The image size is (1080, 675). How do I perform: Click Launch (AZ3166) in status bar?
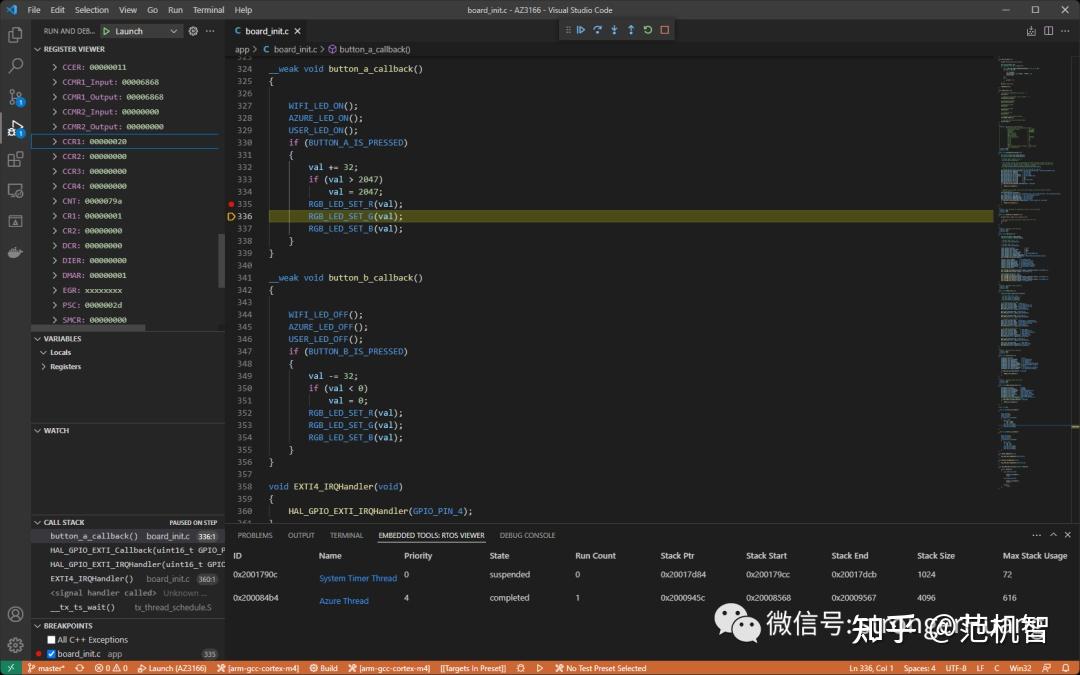click(x=172, y=668)
